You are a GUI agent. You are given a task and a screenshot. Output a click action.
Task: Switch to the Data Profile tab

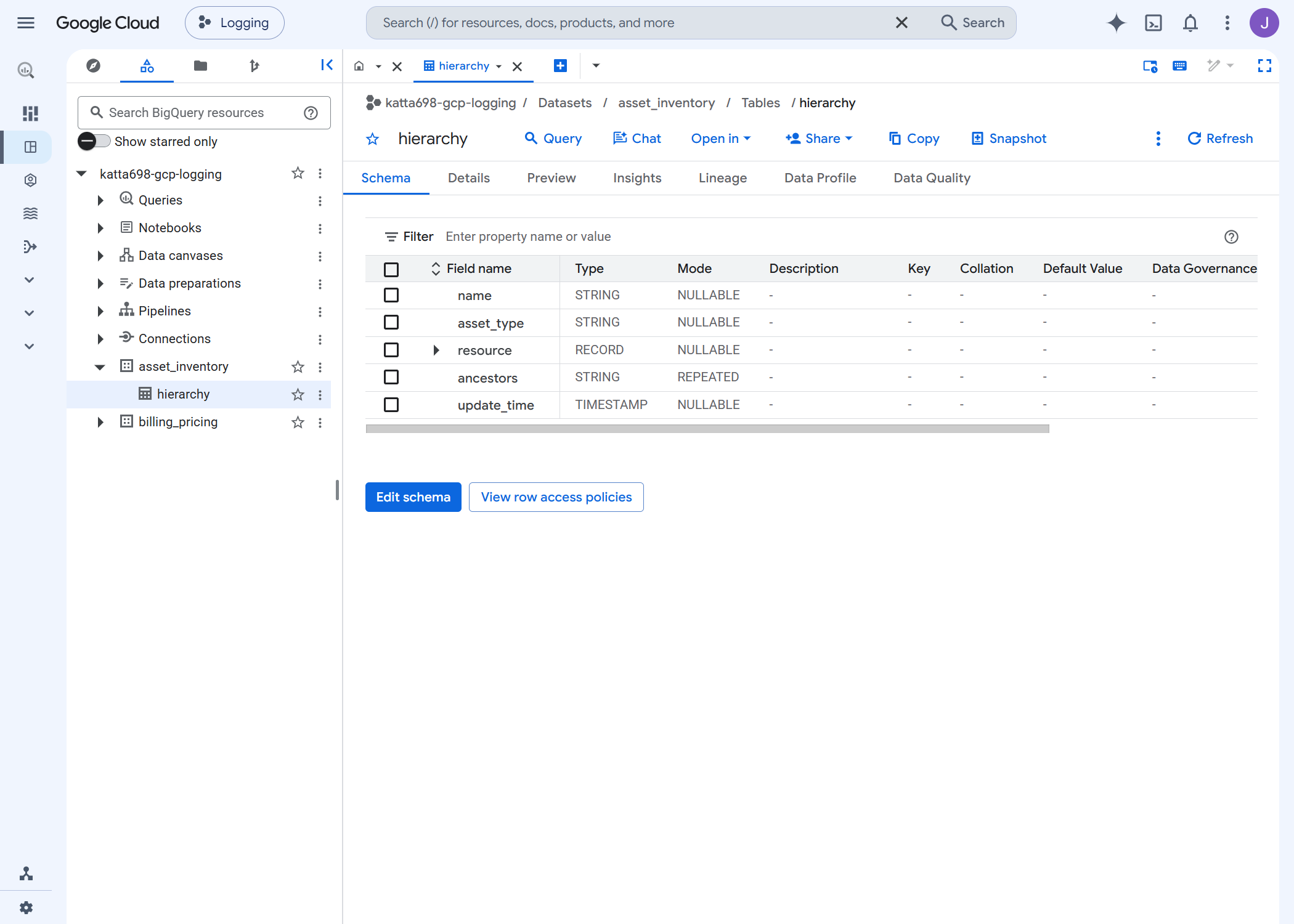click(820, 178)
